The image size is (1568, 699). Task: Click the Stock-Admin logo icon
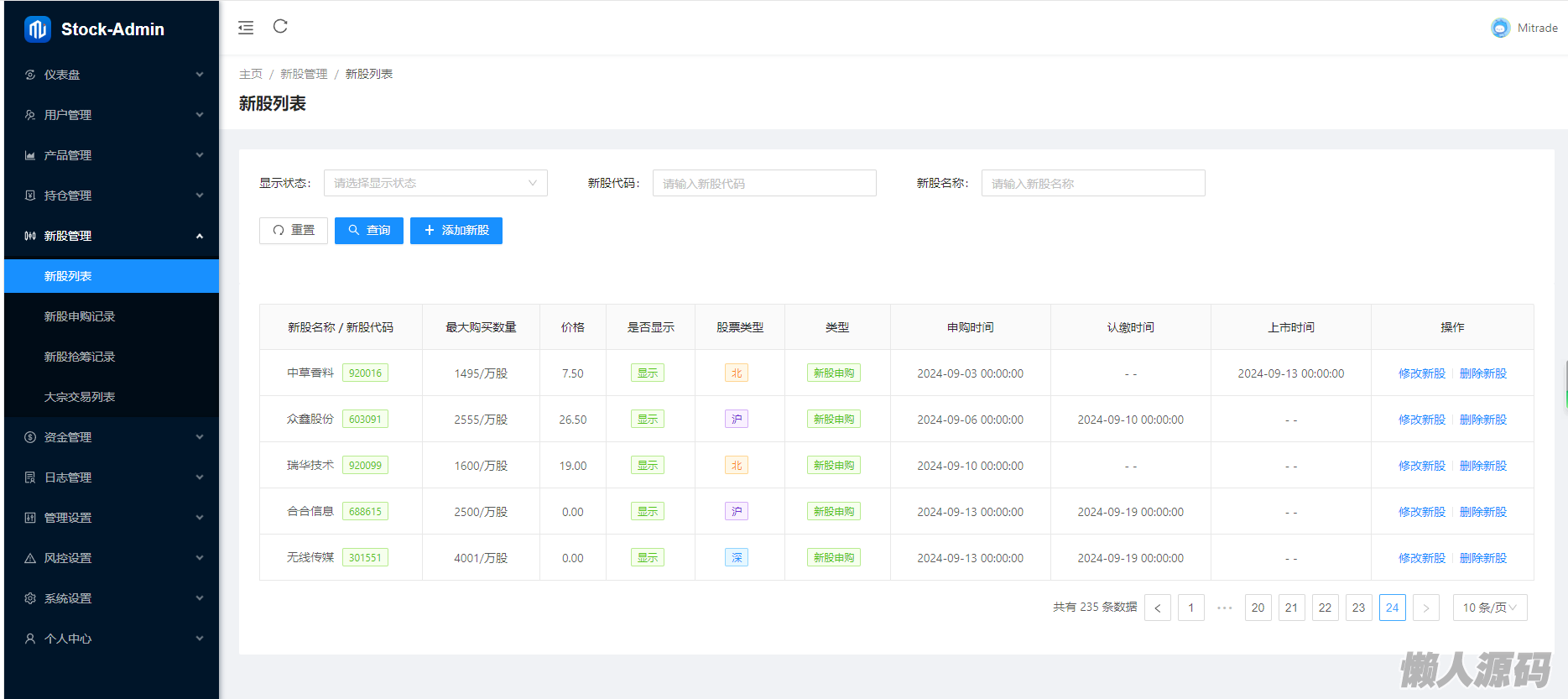[x=38, y=29]
